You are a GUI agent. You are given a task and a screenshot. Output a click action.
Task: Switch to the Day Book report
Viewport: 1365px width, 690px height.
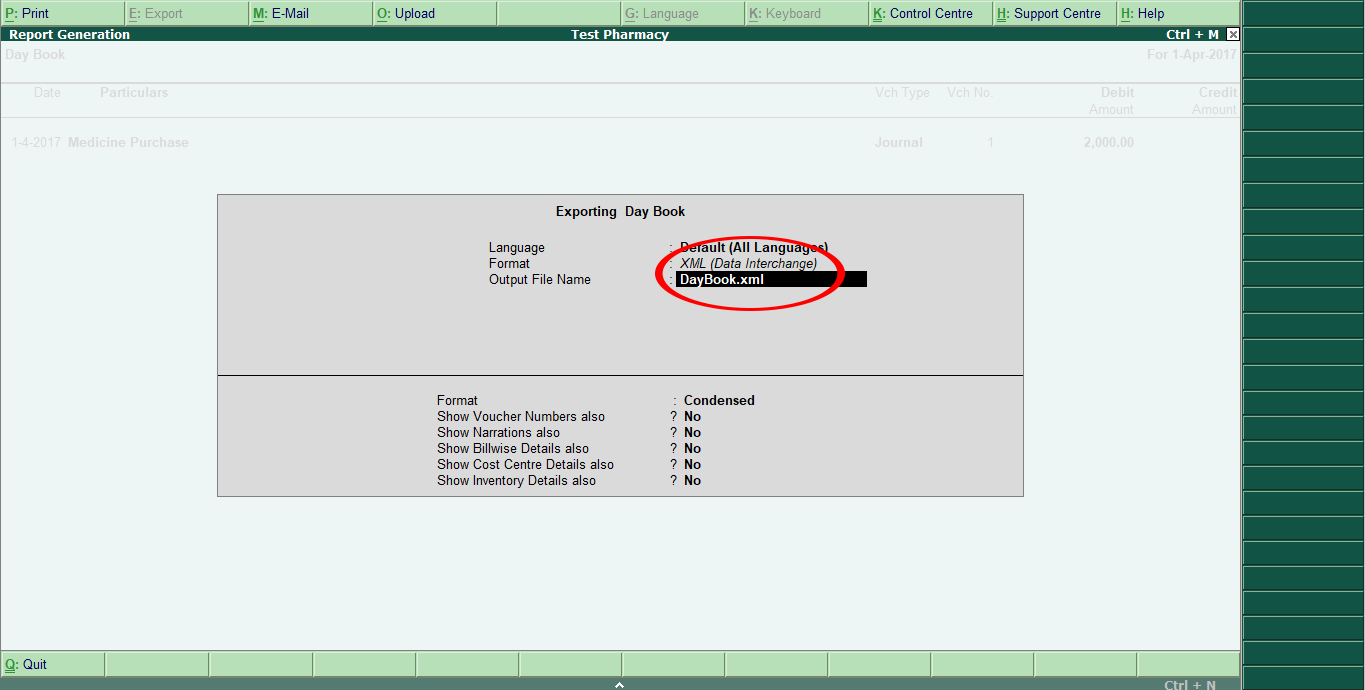tap(34, 55)
